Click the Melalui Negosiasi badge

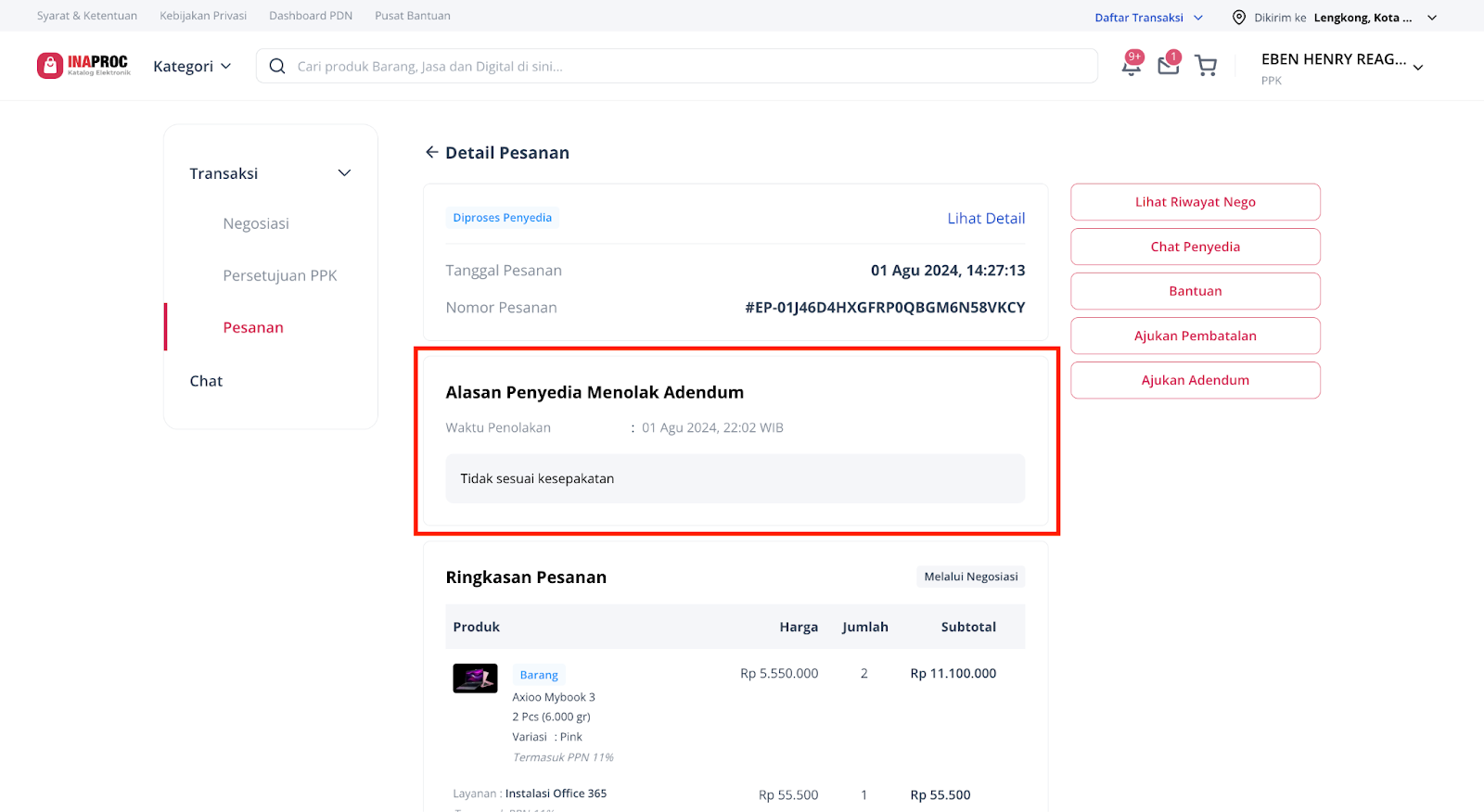click(x=970, y=576)
